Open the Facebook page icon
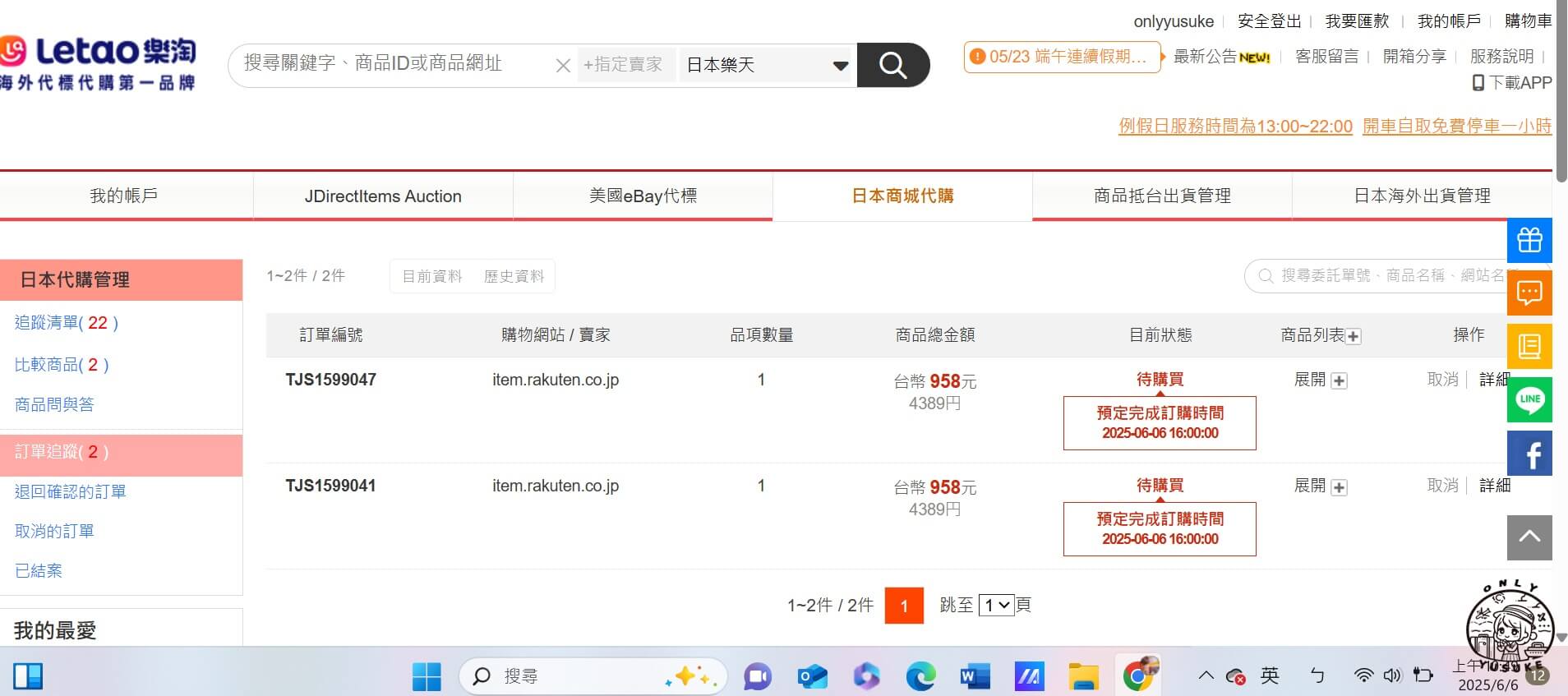This screenshot has width=1568, height=696. [x=1529, y=453]
